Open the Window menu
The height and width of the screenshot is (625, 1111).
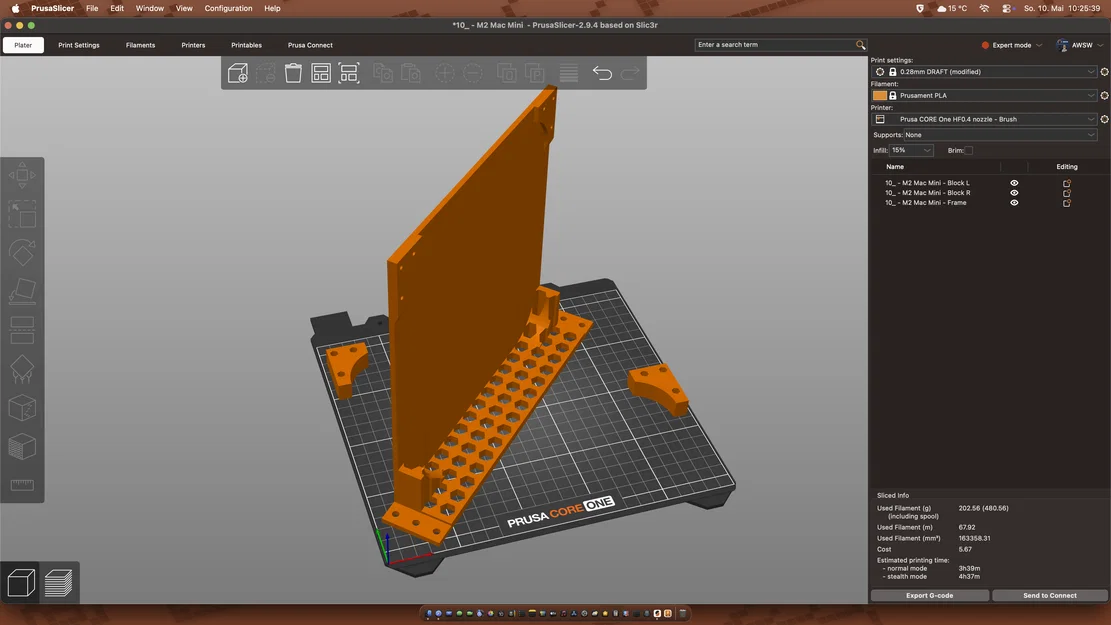[150, 9]
